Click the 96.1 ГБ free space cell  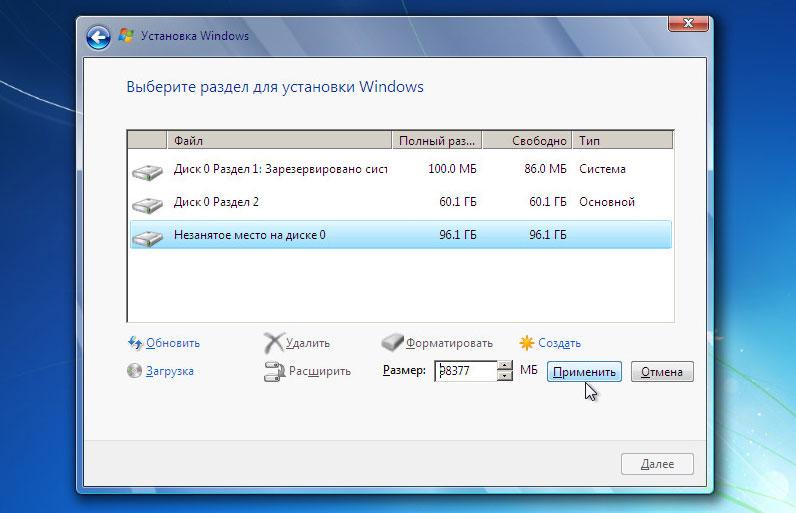(548, 234)
